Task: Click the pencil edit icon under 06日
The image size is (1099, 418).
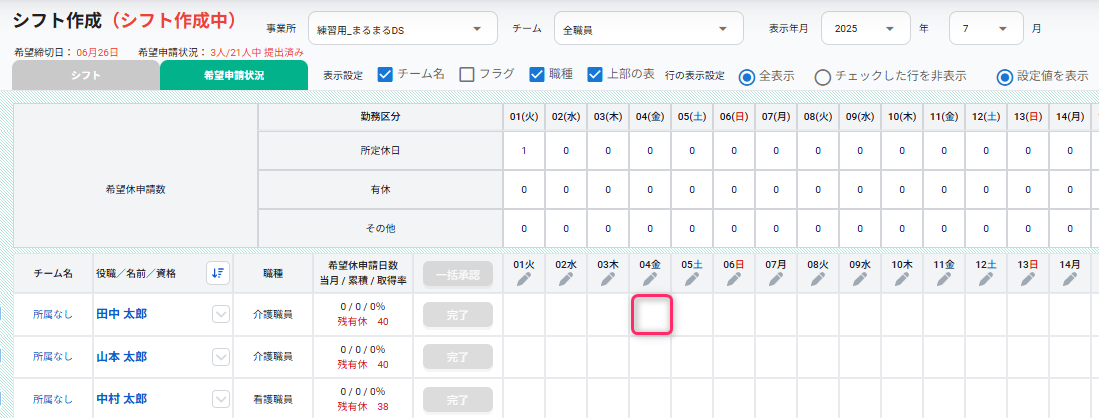Action: pyautogui.click(x=734, y=279)
